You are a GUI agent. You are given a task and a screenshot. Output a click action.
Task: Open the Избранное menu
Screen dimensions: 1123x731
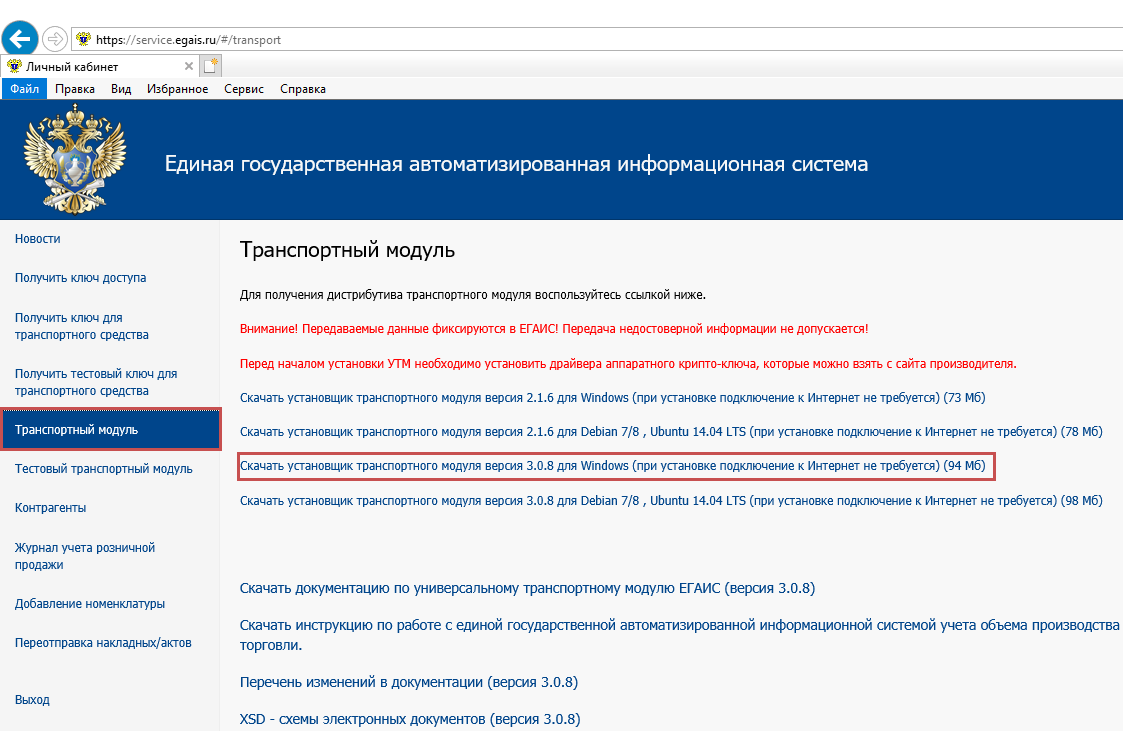pos(178,89)
